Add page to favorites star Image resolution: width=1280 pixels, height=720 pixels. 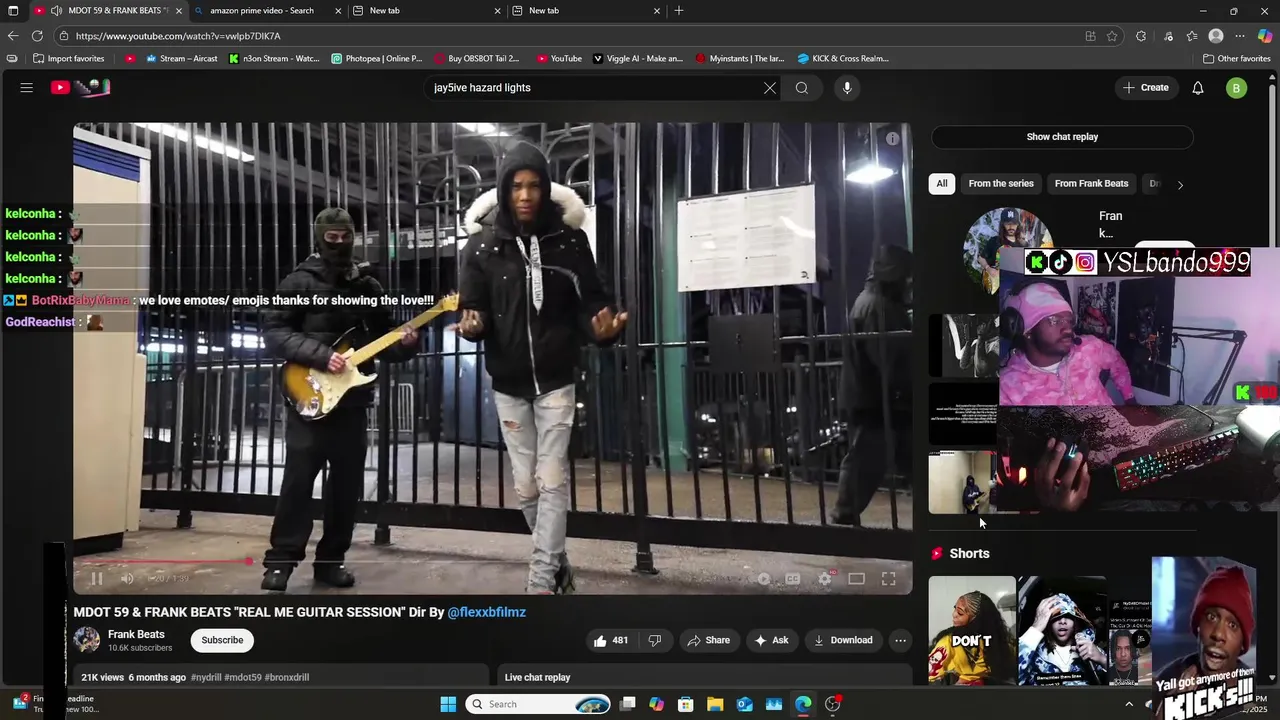click(x=1112, y=36)
